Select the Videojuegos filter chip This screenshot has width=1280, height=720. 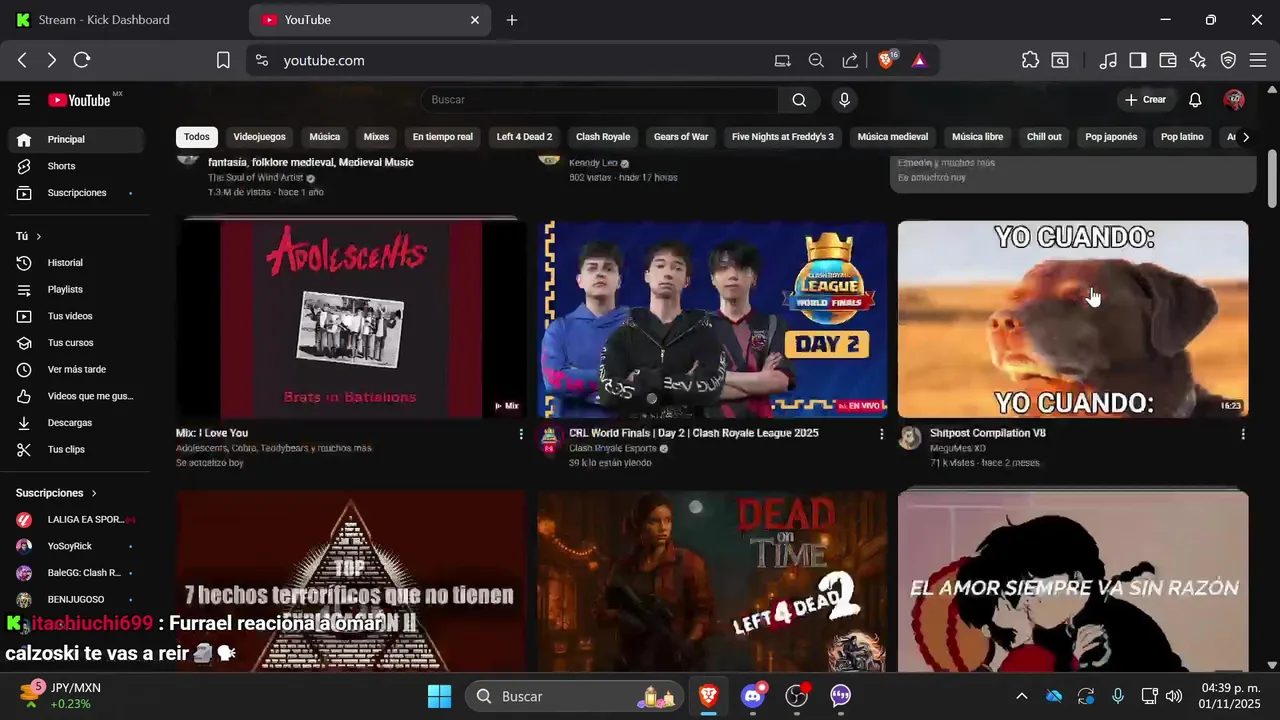point(259,137)
